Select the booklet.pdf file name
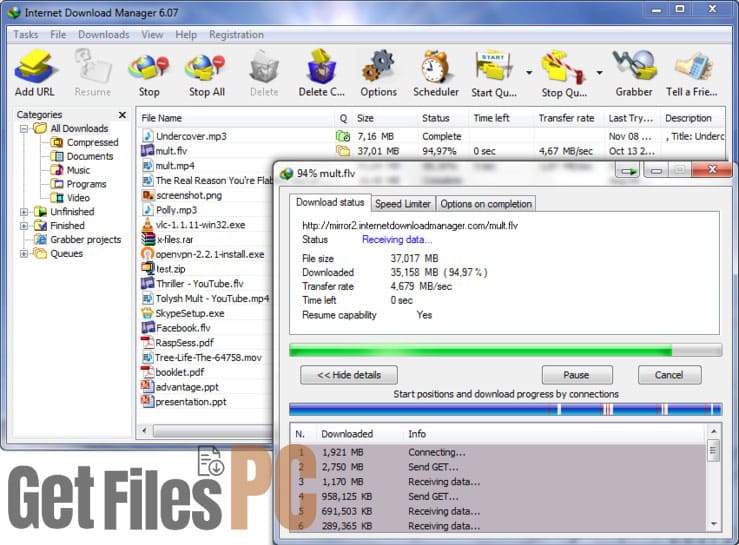The width and height of the screenshot is (739, 545). coord(180,372)
